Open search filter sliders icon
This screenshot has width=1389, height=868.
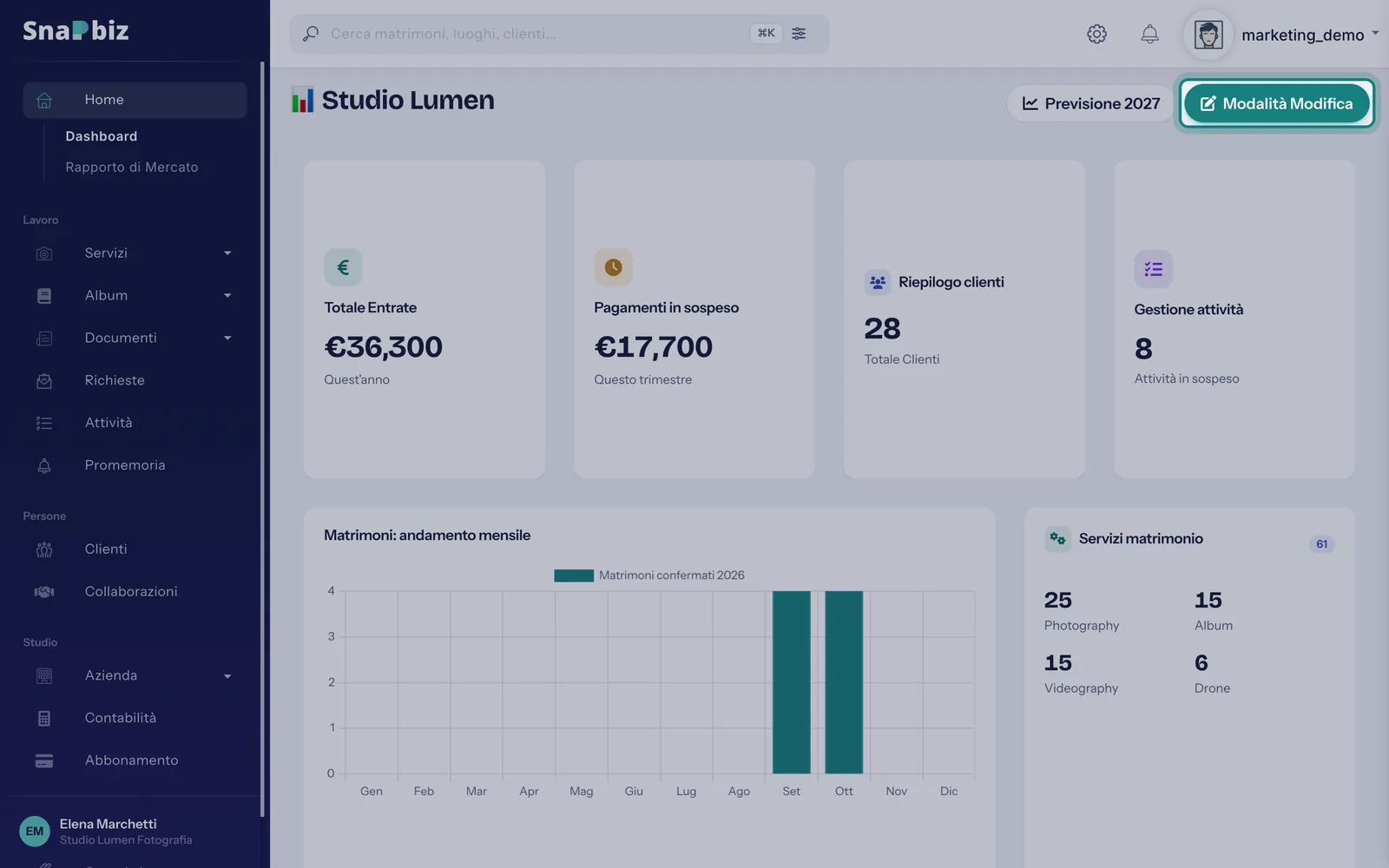point(799,34)
